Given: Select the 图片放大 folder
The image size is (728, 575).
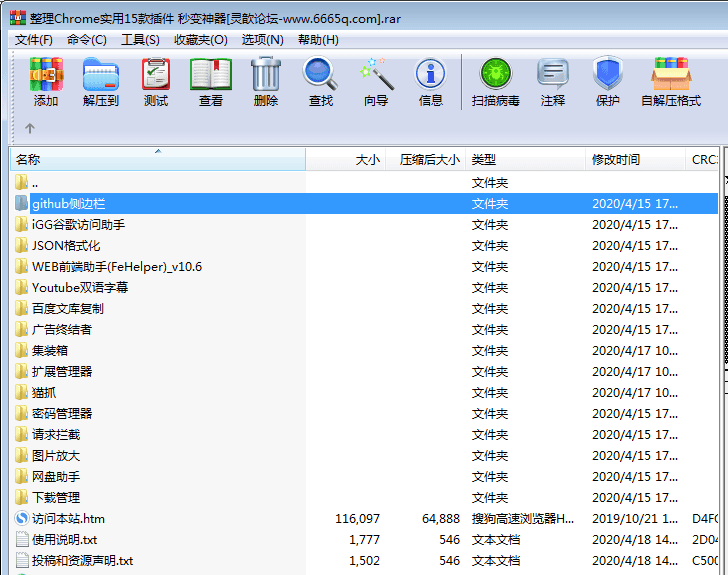Looking at the screenshot, I should click(56, 456).
